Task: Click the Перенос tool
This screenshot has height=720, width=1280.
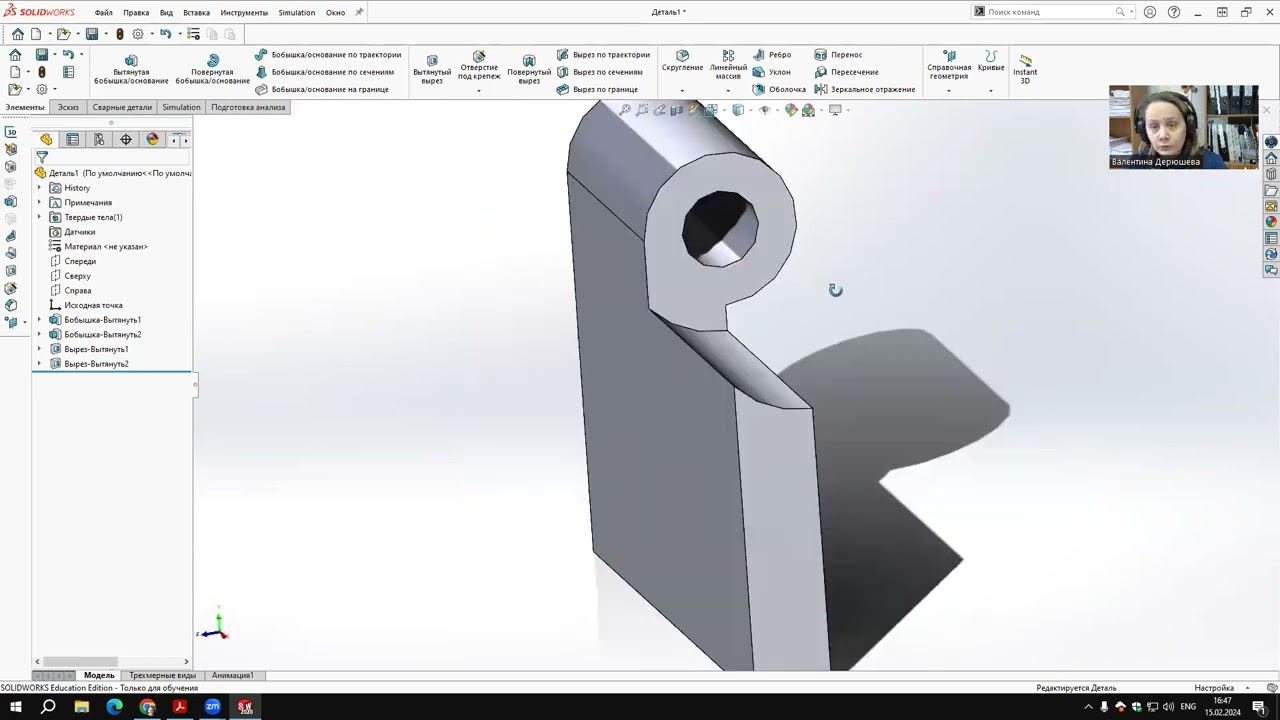Action: coord(838,55)
